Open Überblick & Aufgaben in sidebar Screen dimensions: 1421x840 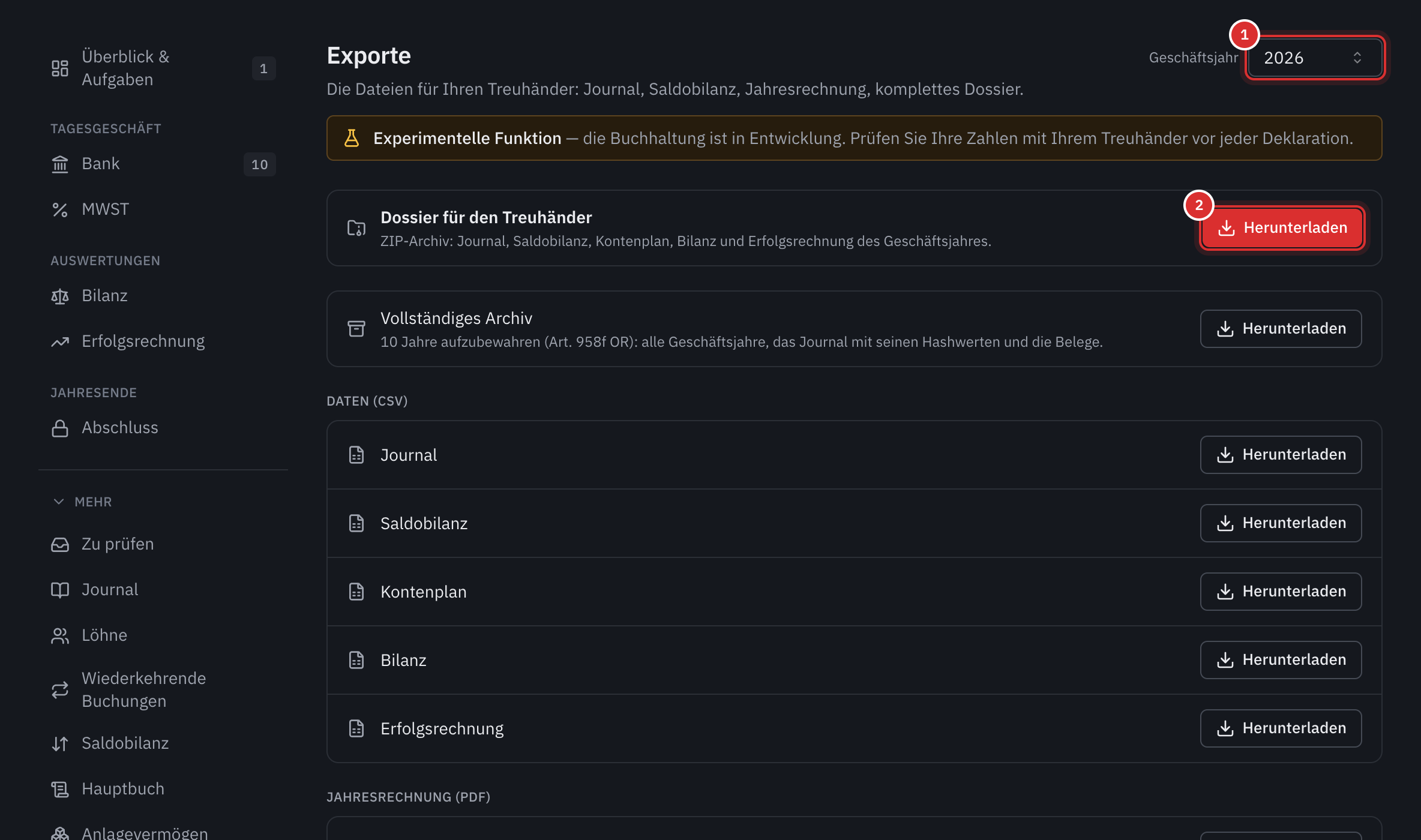(163, 68)
